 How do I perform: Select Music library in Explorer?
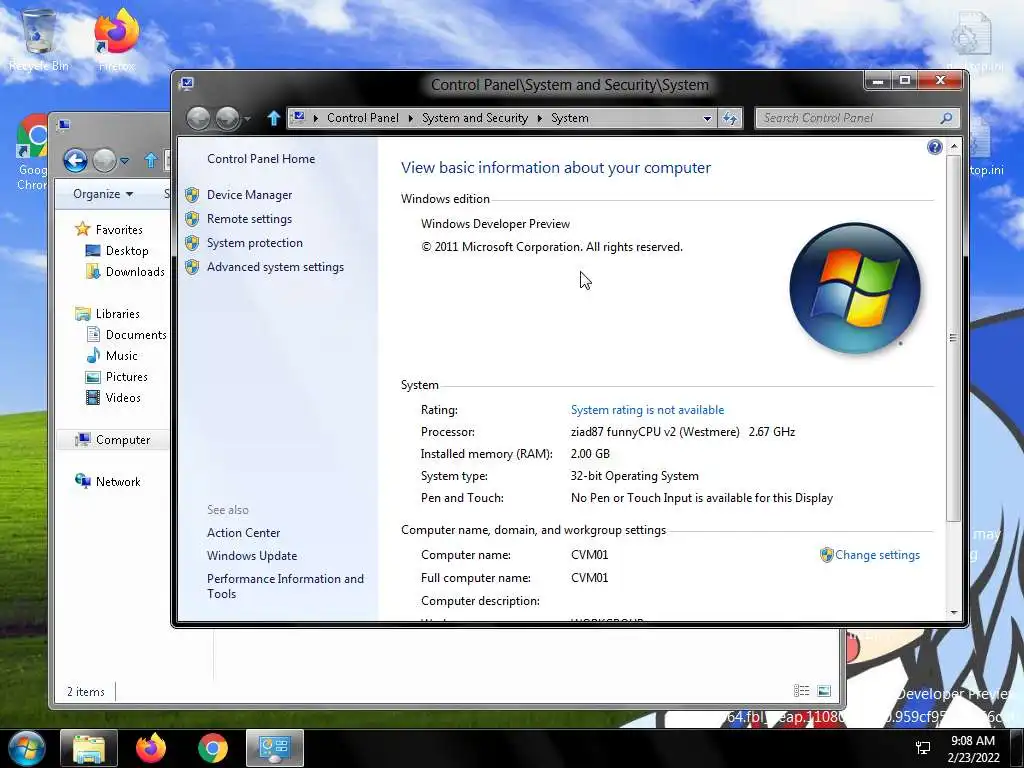[x=121, y=356]
